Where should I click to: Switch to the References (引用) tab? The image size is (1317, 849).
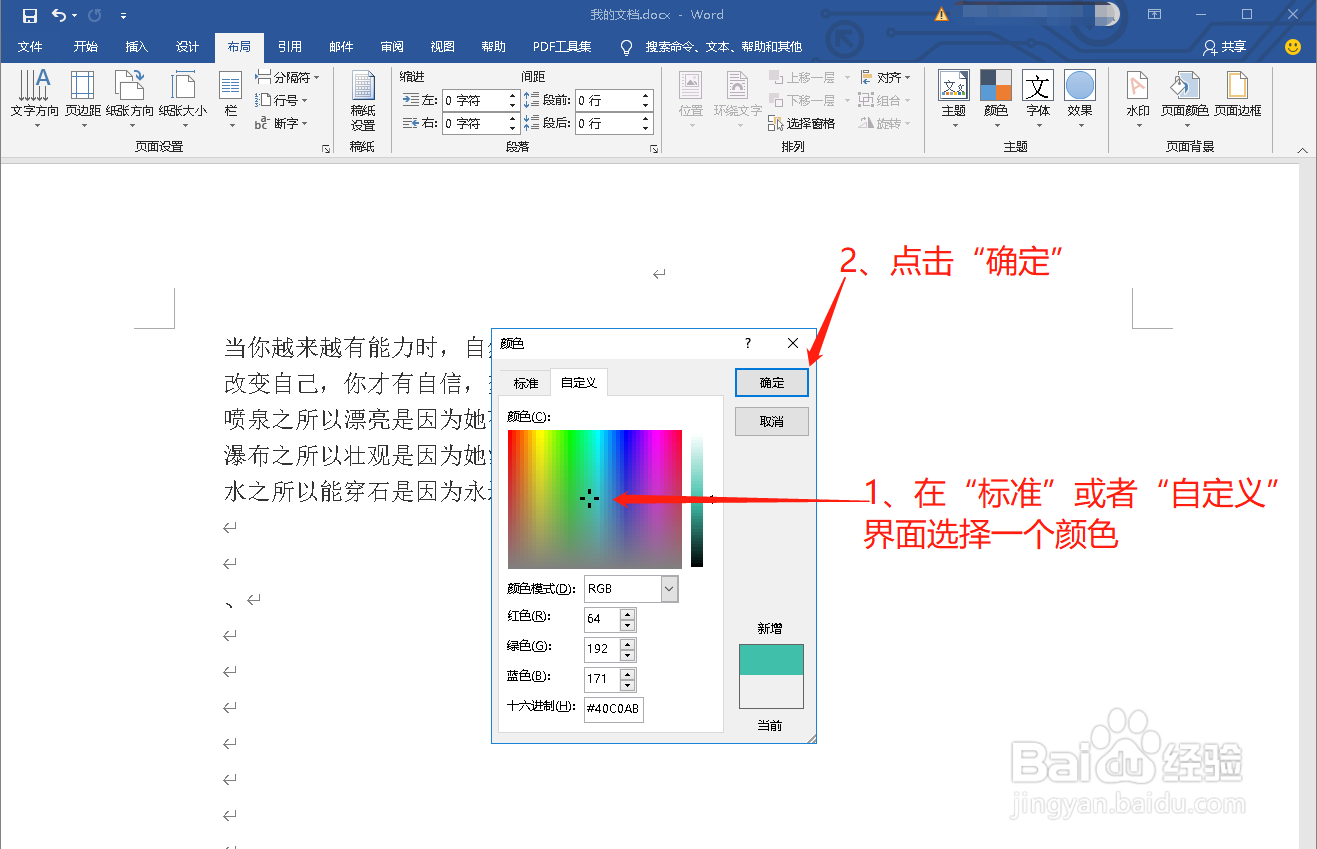point(290,47)
